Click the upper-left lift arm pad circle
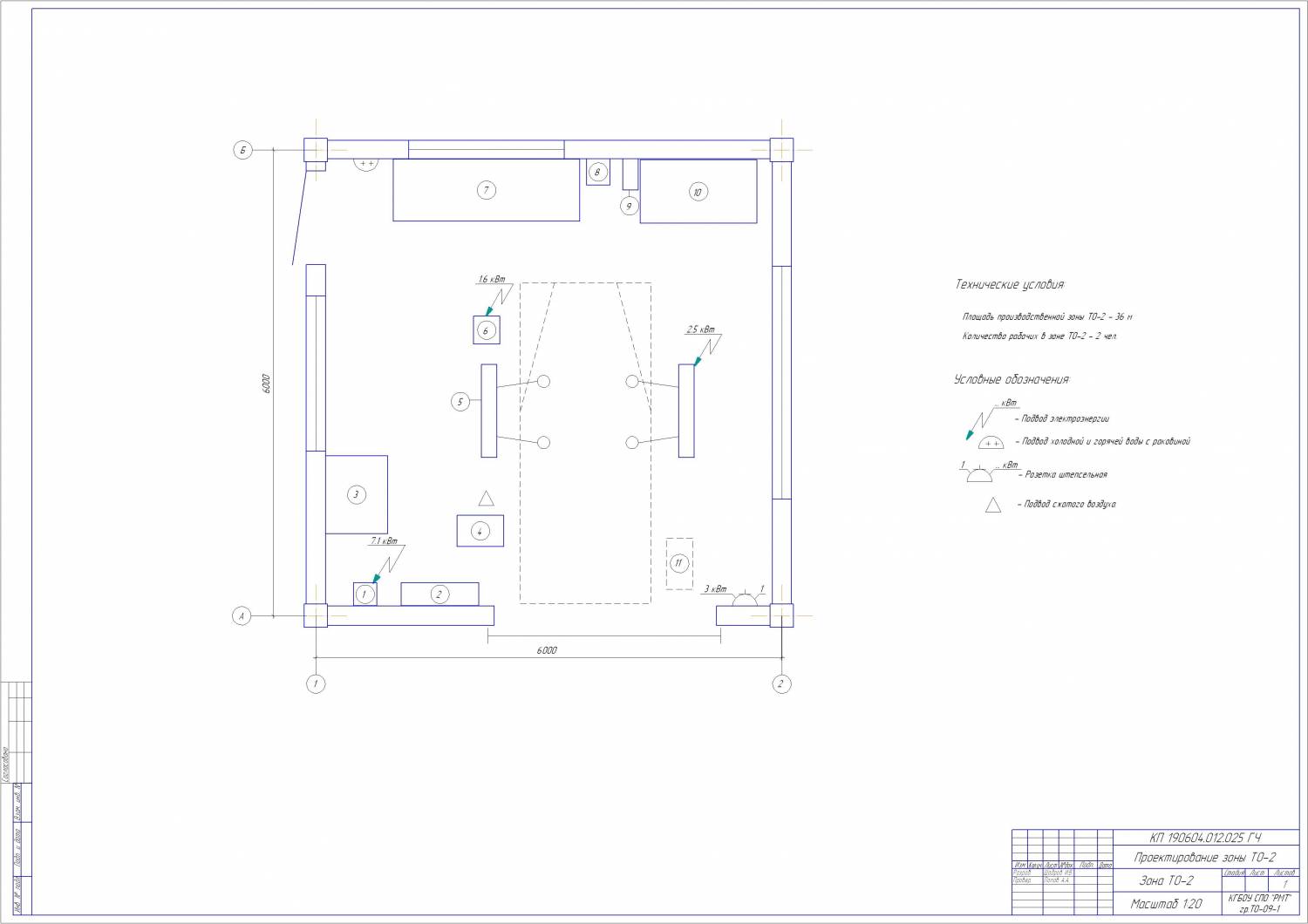This screenshot has height=924, width=1308. click(x=544, y=382)
